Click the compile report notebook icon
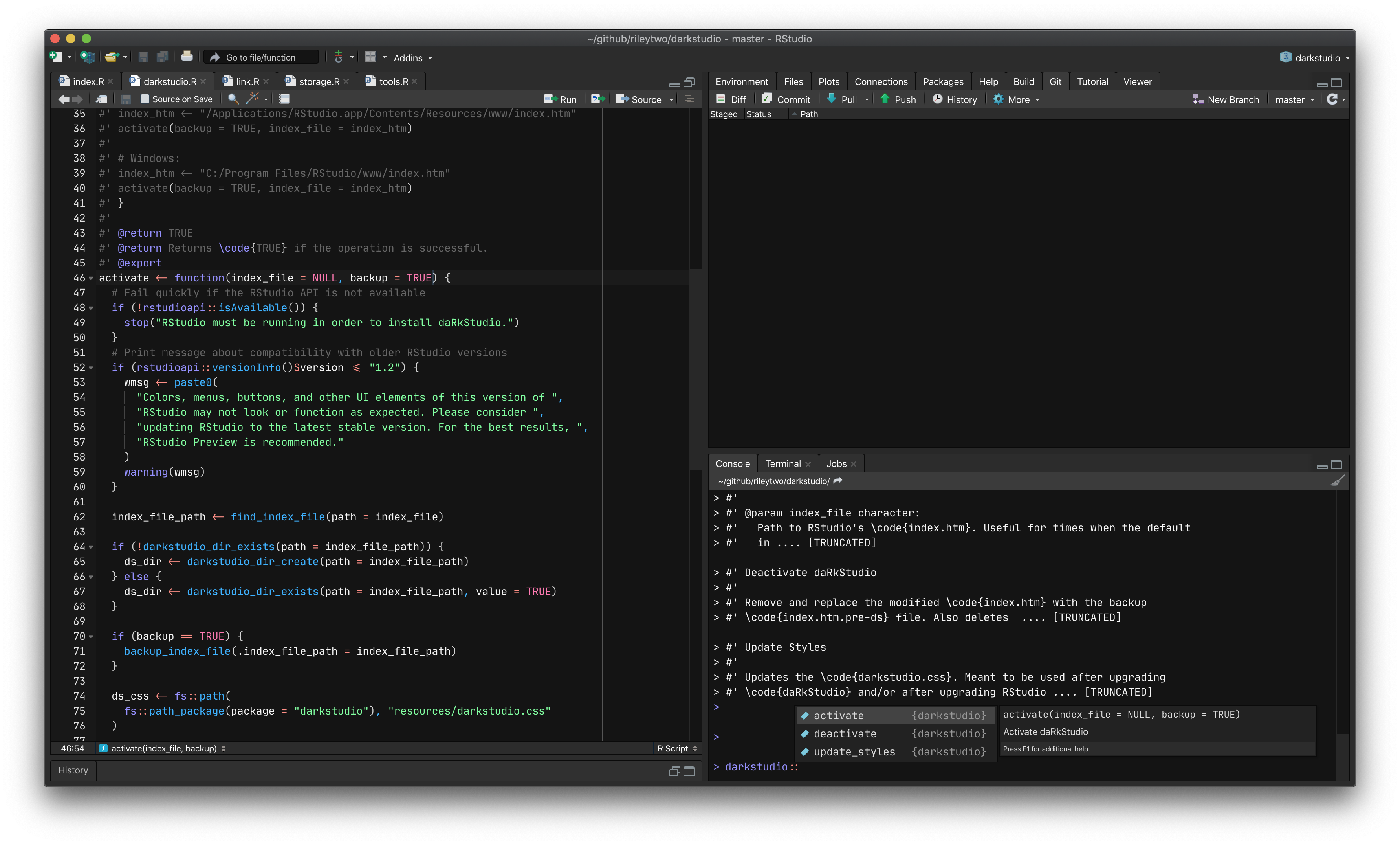 pyautogui.click(x=284, y=99)
